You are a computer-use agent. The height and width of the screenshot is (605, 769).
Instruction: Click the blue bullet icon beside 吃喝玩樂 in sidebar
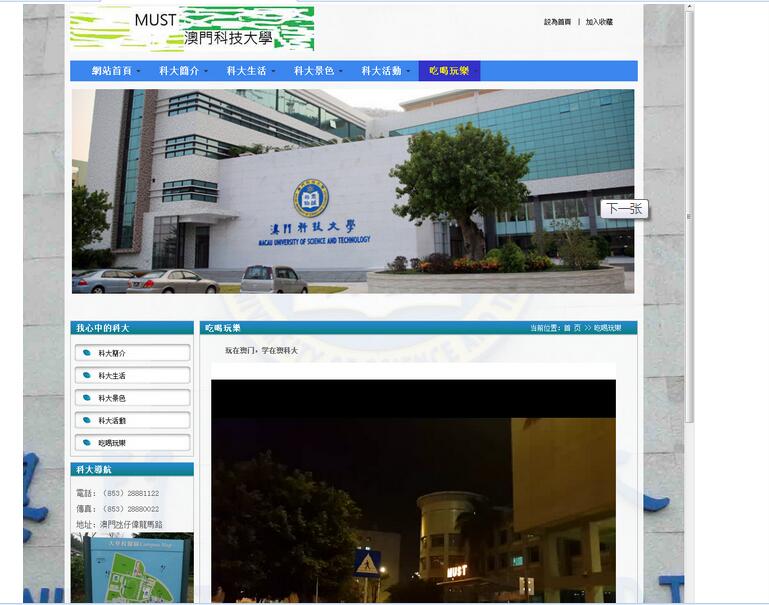[86, 443]
